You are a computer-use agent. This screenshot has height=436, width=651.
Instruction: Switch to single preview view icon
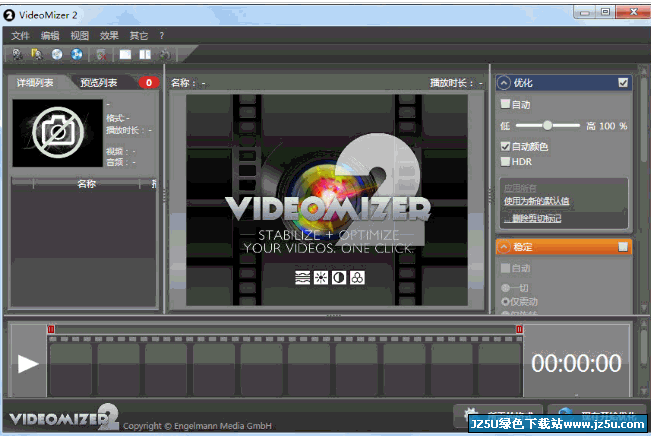(x=125, y=54)
